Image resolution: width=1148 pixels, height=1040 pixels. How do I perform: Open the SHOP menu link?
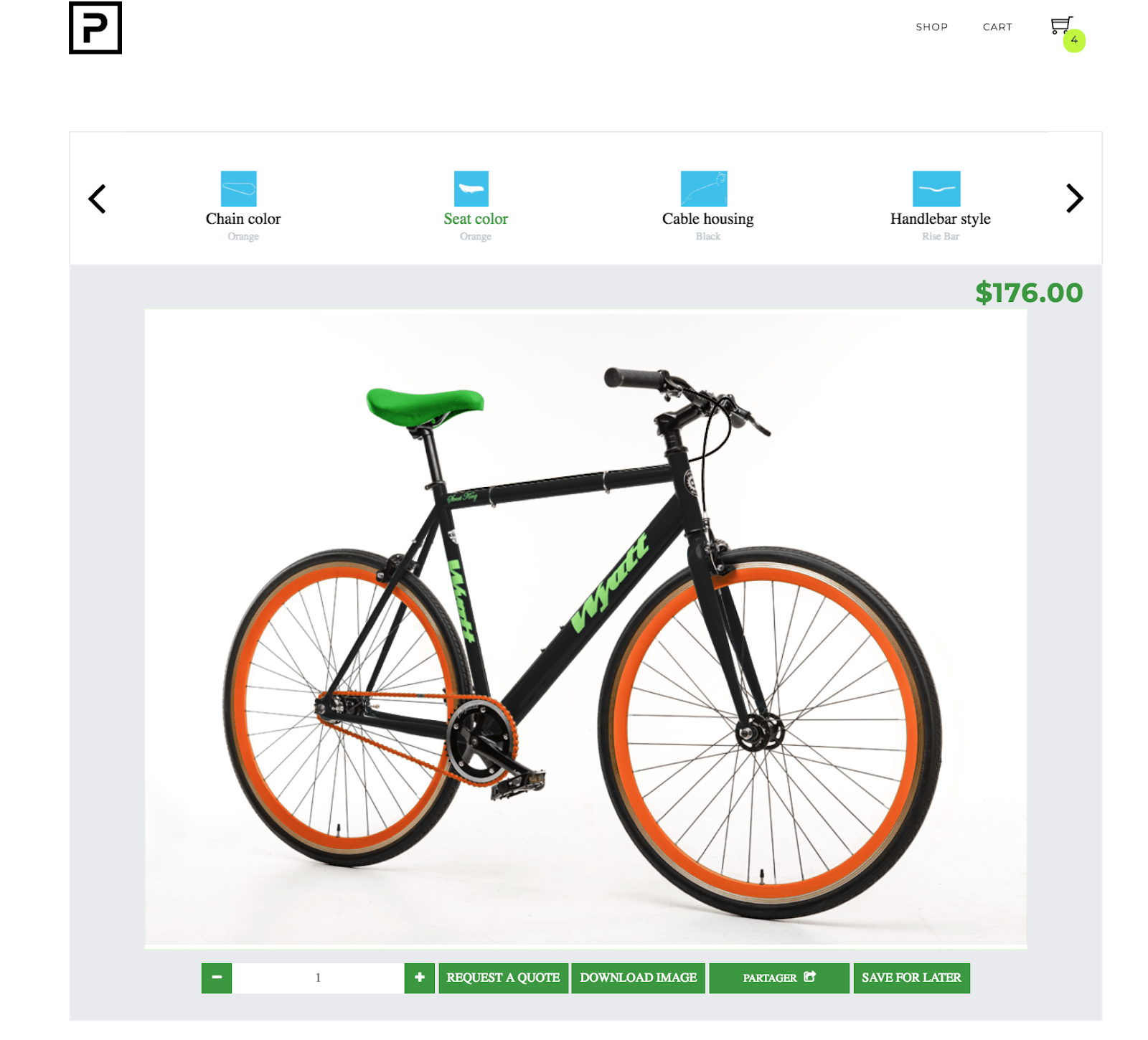click(x=932, y=27)
